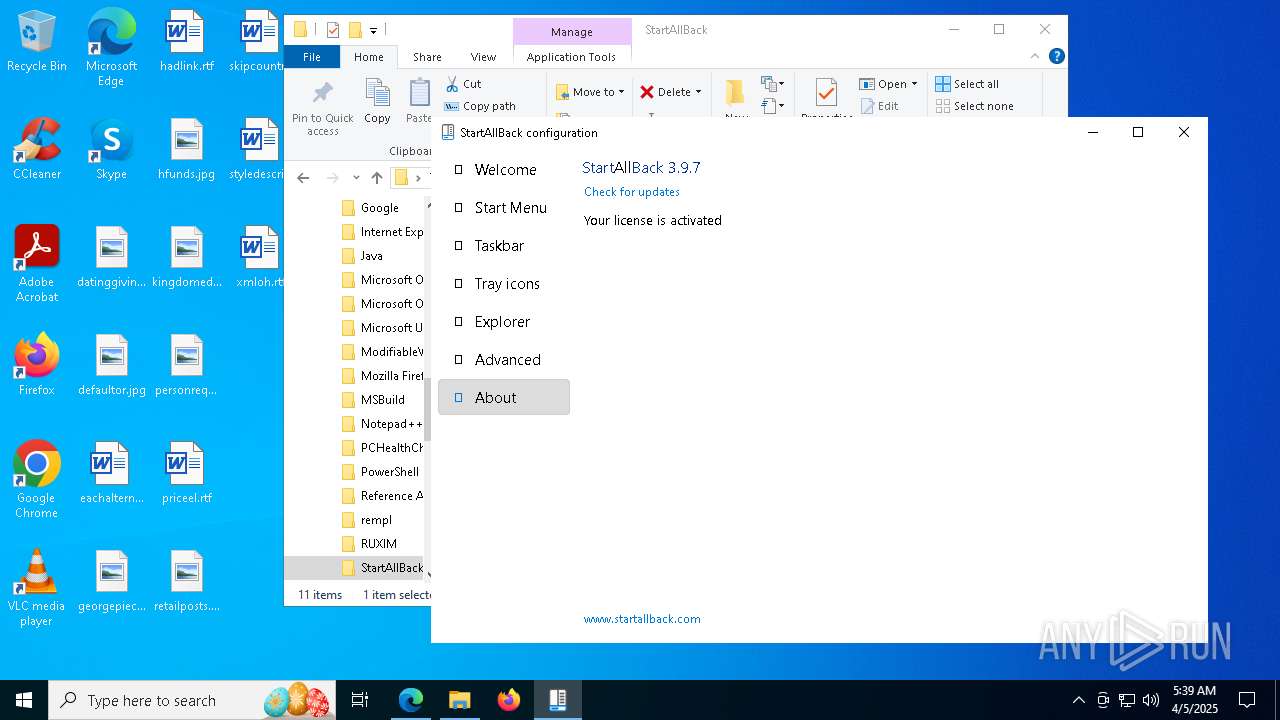Screen dimensions: 1280x720
Task: Open the Application Tools ribbon tab
Action: (x=571, y=57)
